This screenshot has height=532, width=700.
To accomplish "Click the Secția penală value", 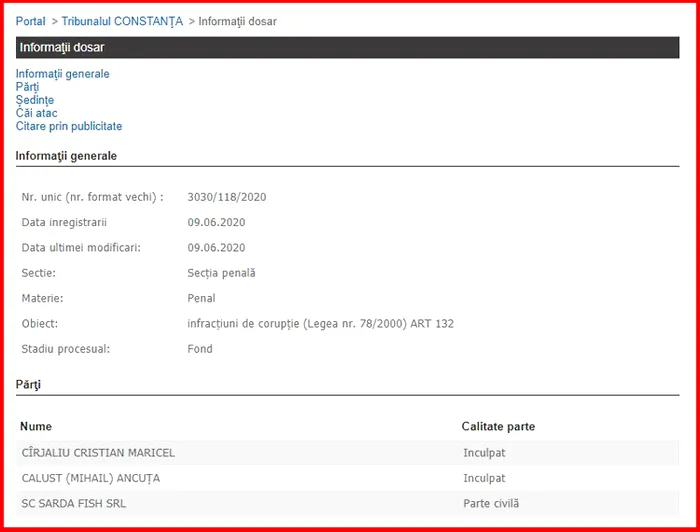I will point(221,272).
